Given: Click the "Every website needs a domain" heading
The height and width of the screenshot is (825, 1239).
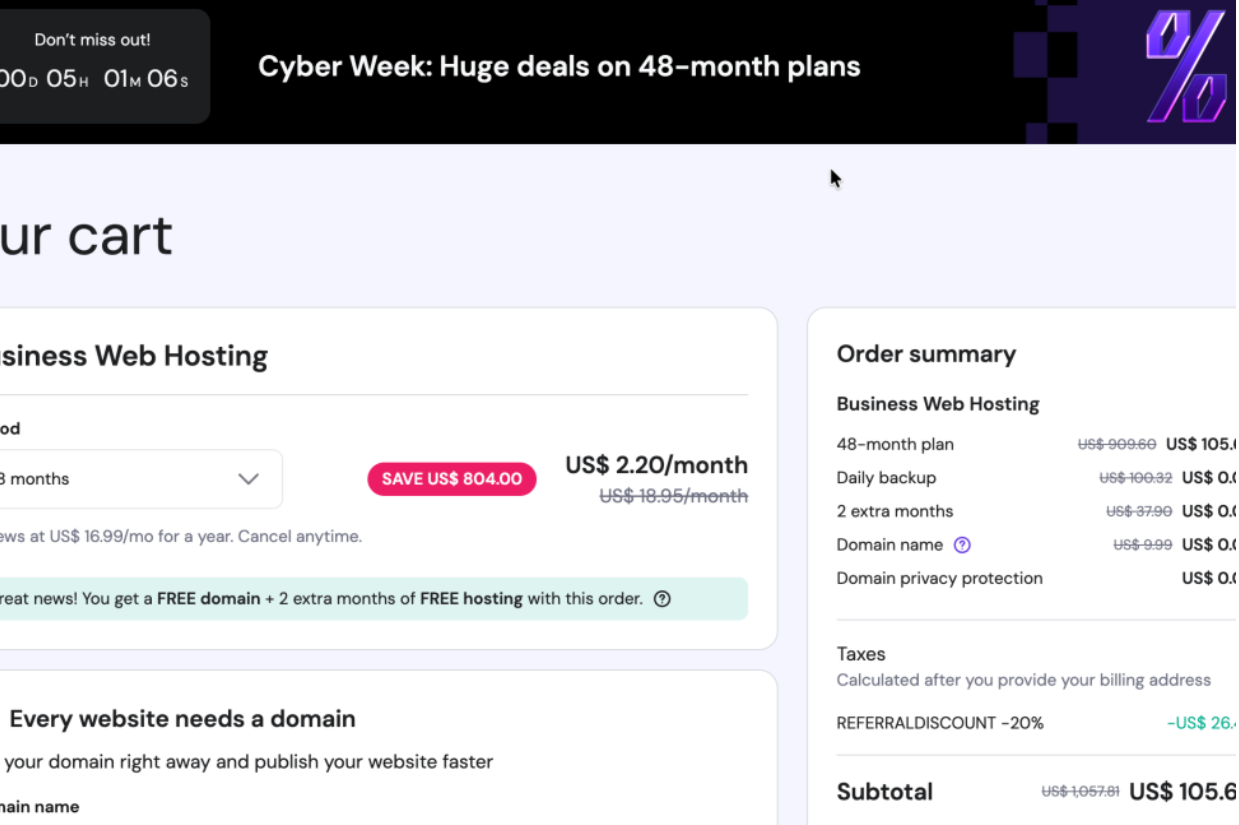Looking at the screenshot, I should coord(182,719).
